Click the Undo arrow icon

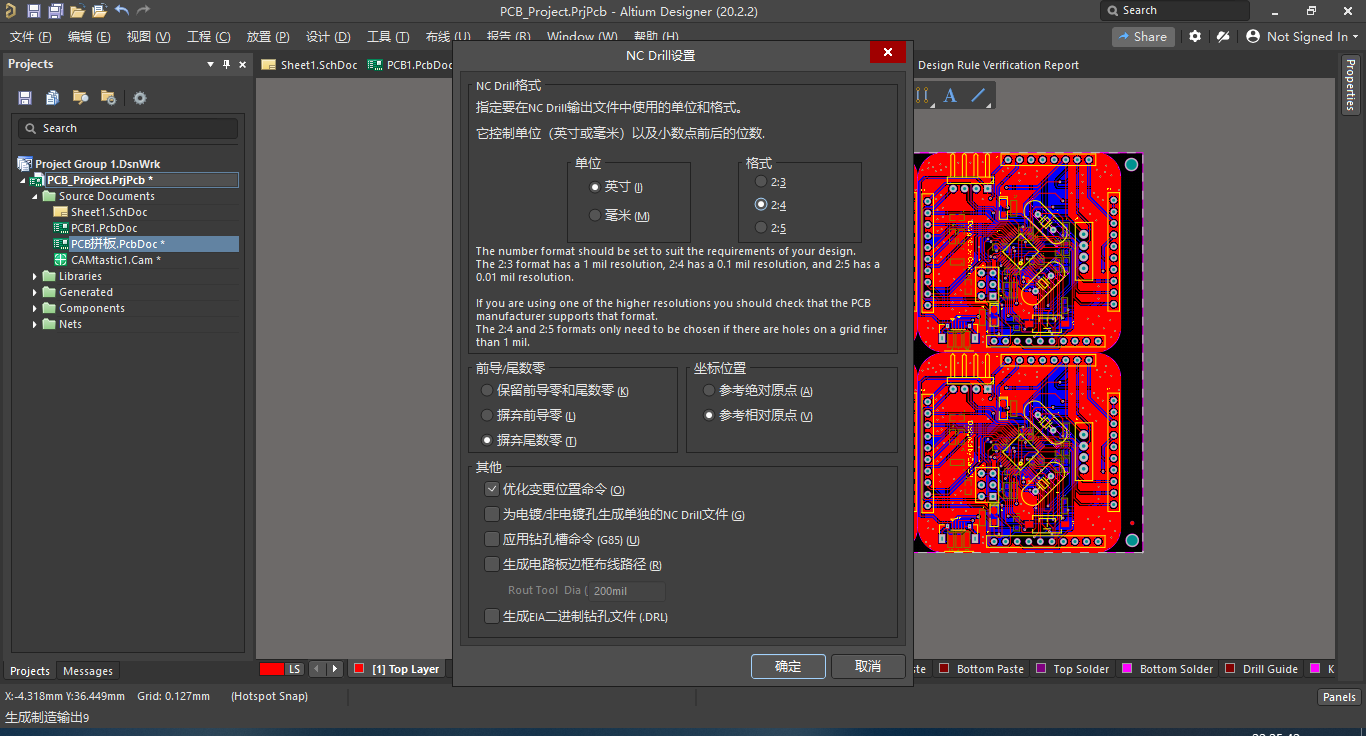pyautogui.click(x=122, y=10)
